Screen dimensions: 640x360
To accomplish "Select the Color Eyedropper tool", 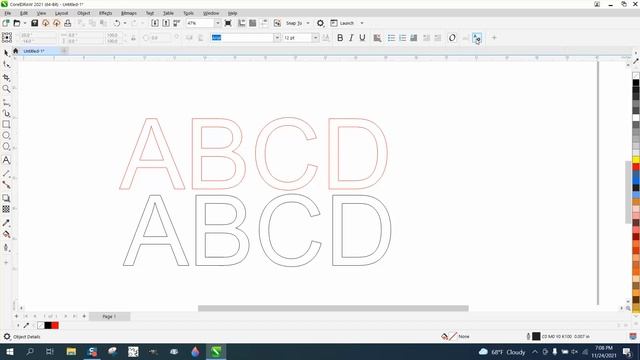I will pos(6,223).
